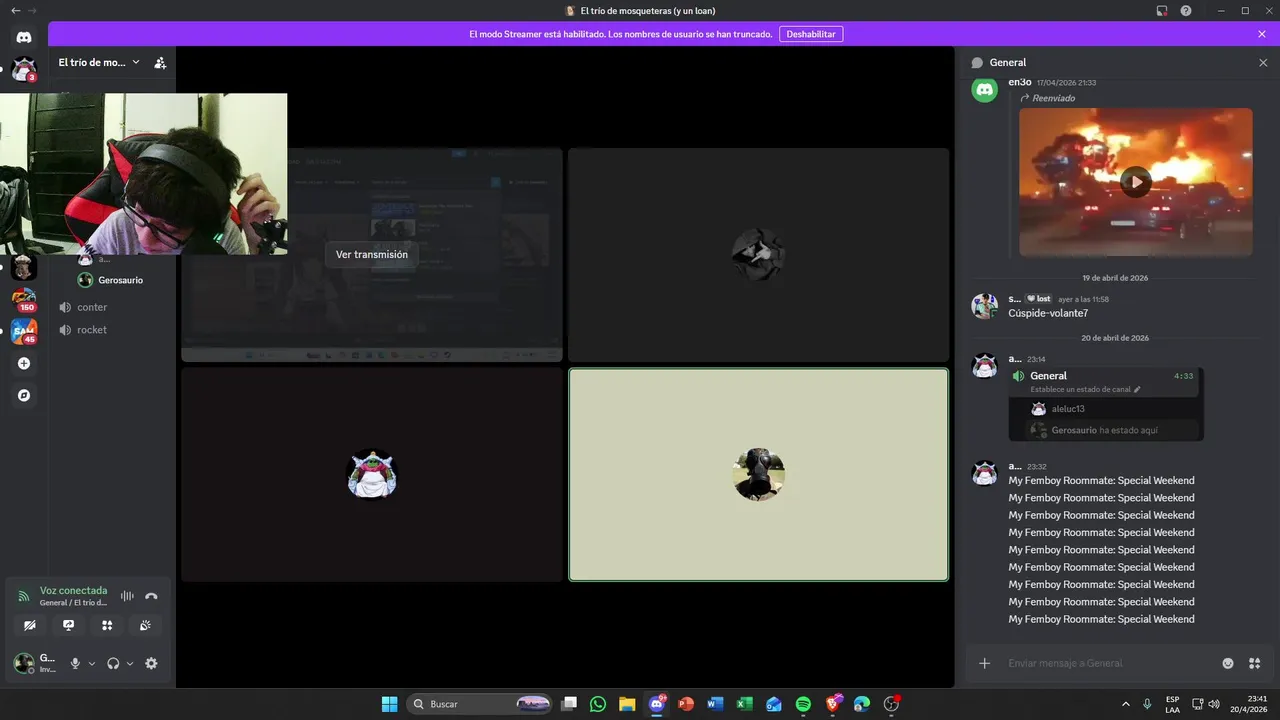Navigate back with title bar arrow
Screen dimensions: 1280x720
(x=15, y=10)
